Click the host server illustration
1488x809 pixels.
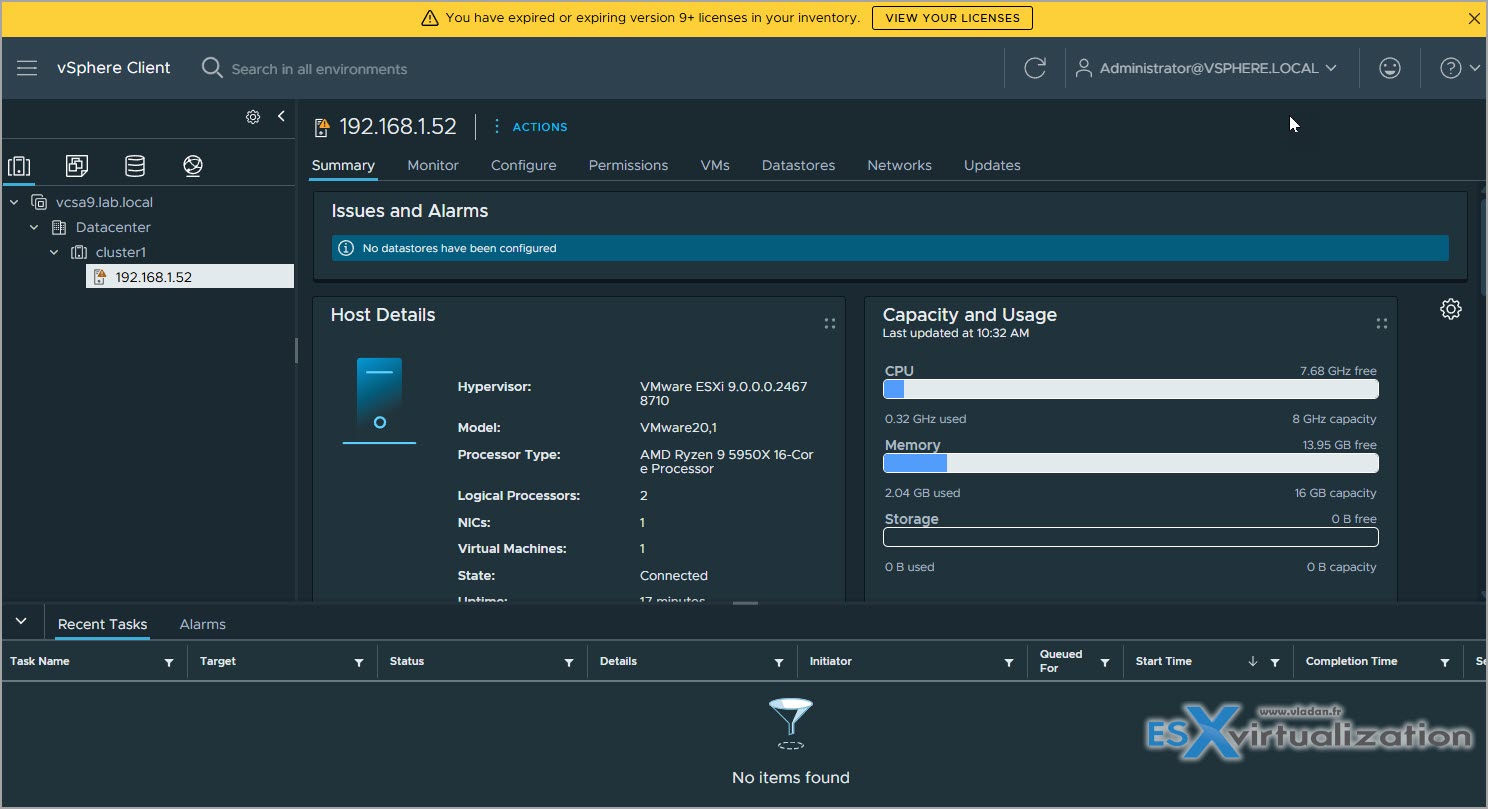click(379, 400)
